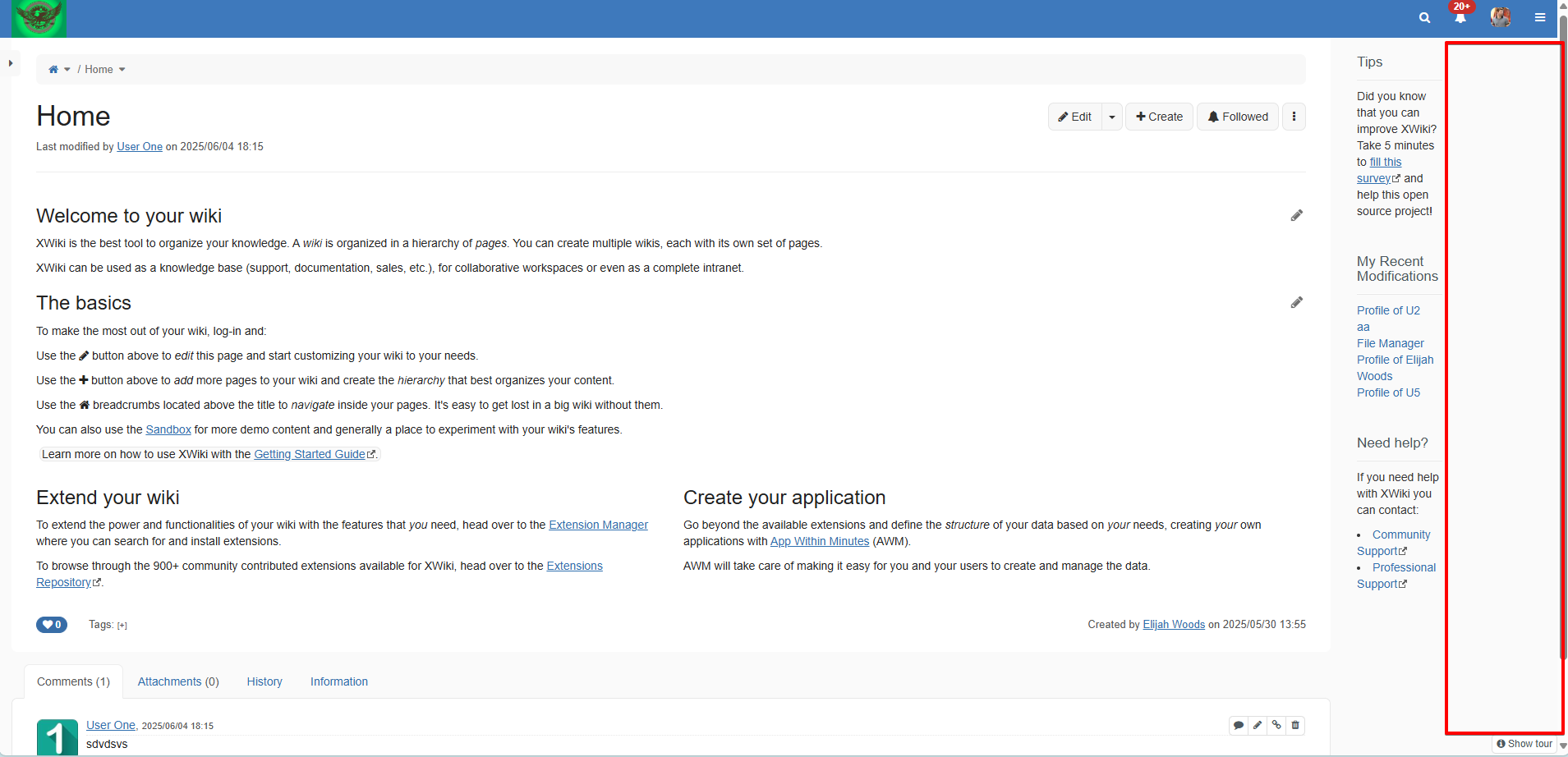
Task: Open the Professional Support link
Action: tap(1396, 576)
